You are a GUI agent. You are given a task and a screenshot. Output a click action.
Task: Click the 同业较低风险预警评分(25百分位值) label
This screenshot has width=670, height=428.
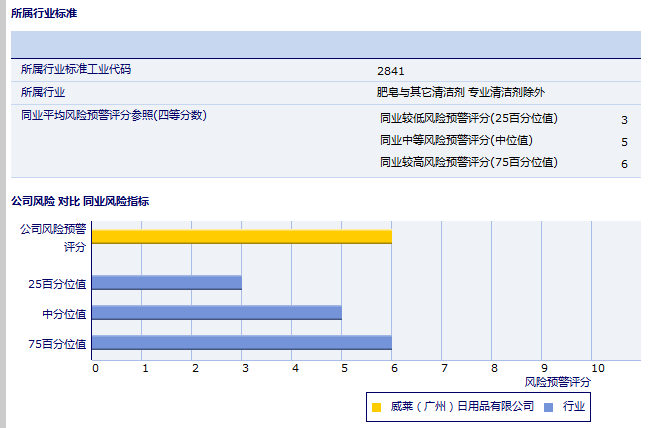(468, 119)
